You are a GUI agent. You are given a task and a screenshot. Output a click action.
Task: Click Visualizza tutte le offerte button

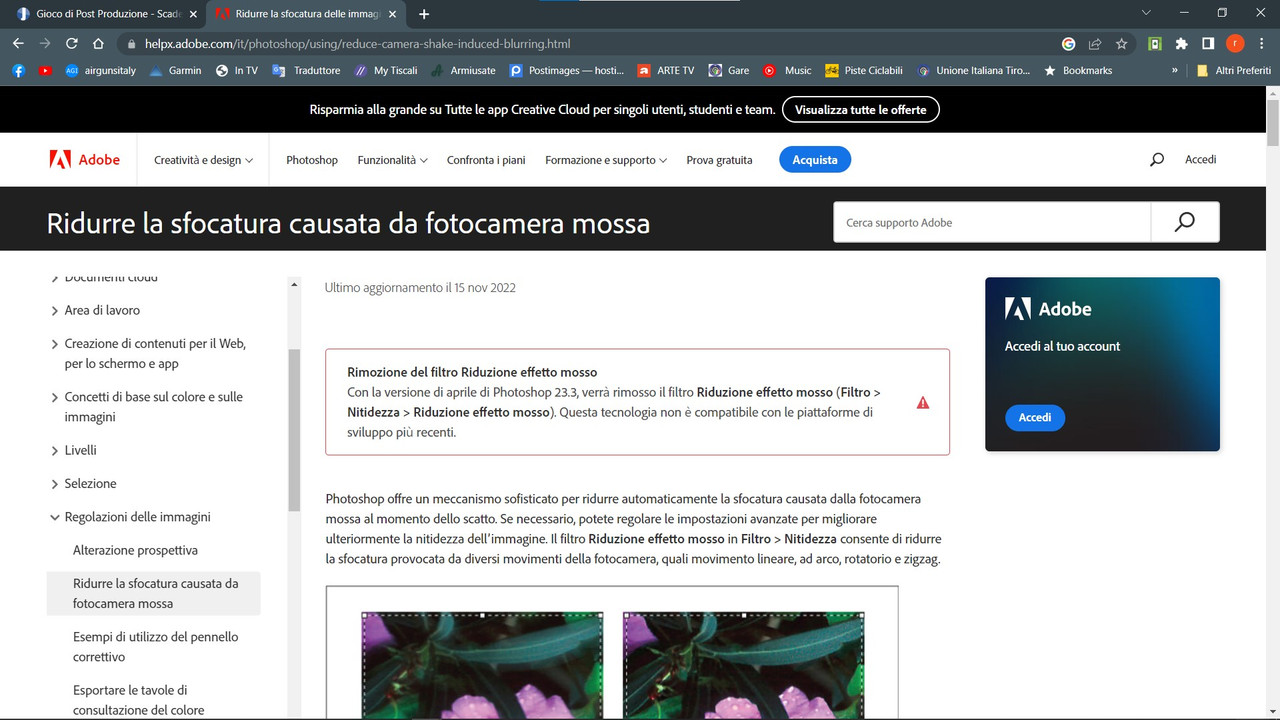[x=860, y=109]
